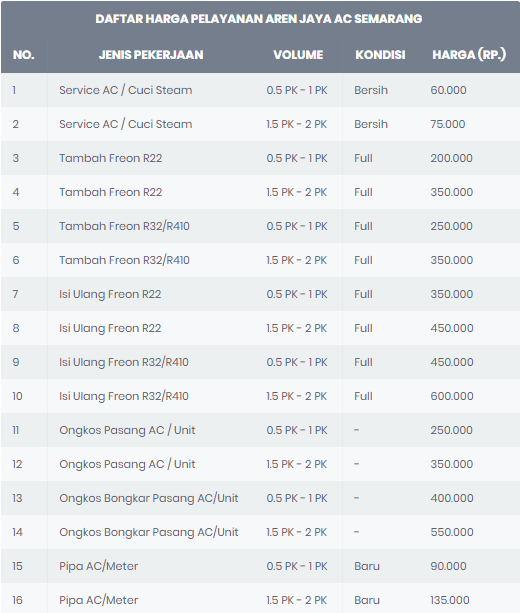This screenshot has height=613, width=520.
Task: Click row number '5'
Action: pyautogui.click(x=16, y=226)
